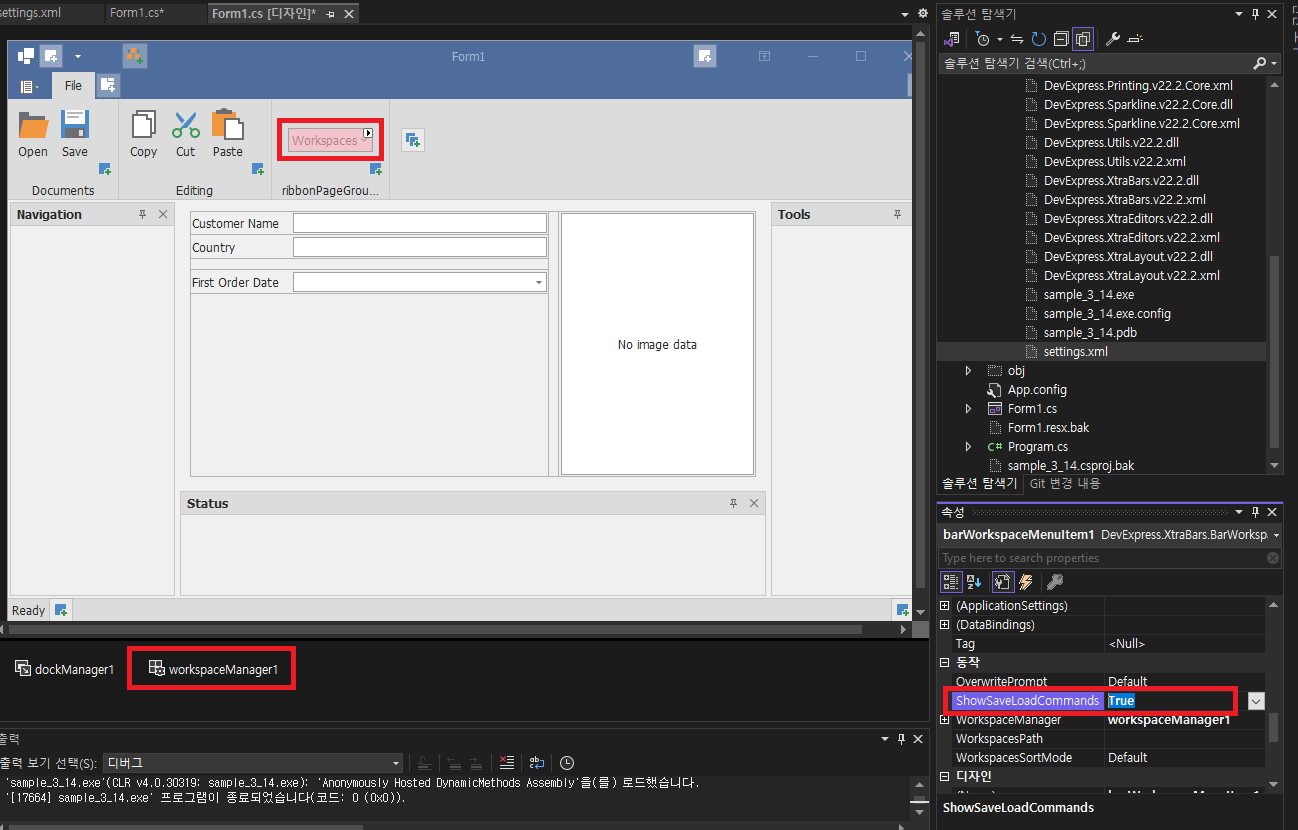
Task: Select the Cut scissors icon
Action: 186,124
